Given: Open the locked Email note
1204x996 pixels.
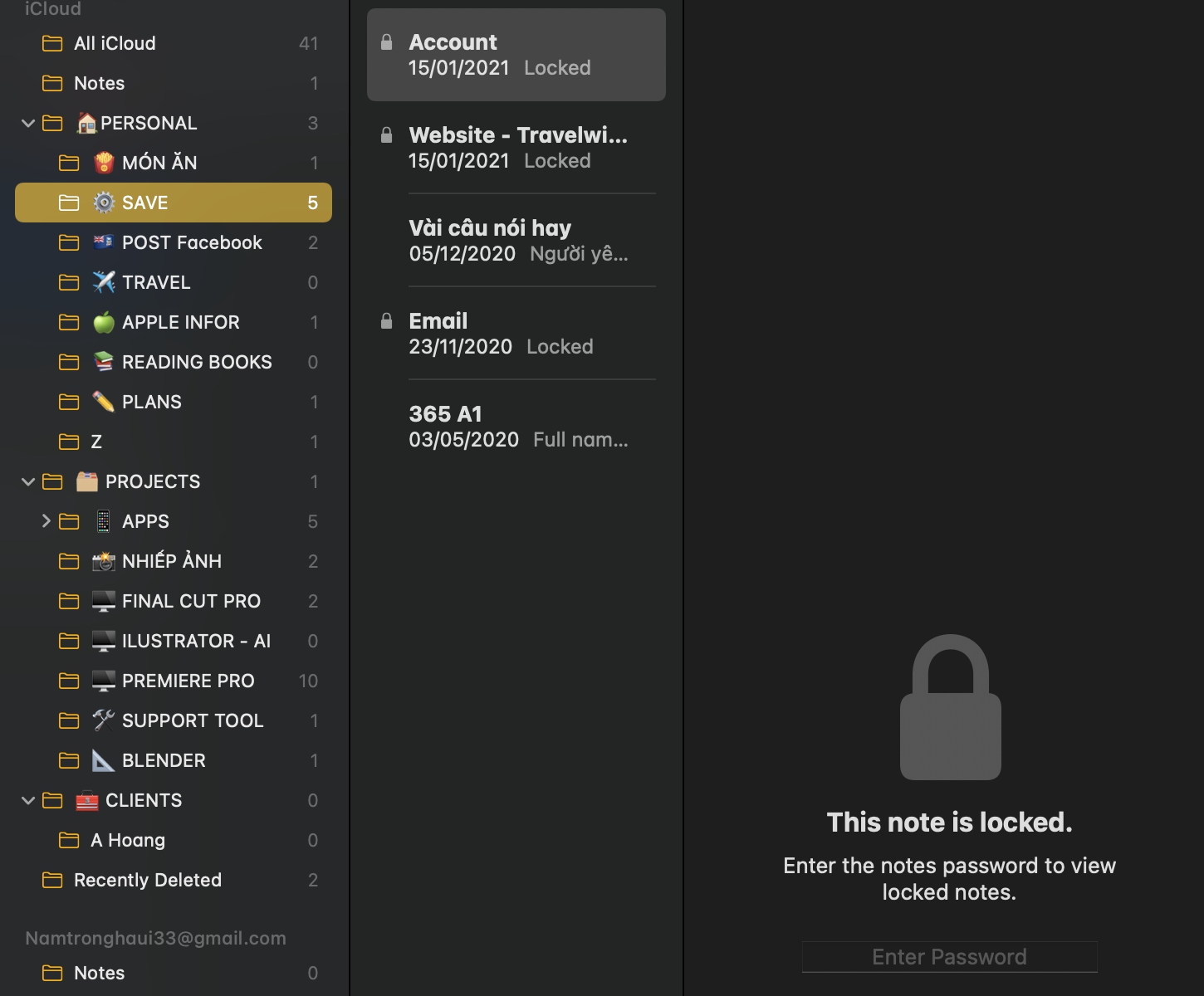Looking at the screenshot, I should 516,334.
